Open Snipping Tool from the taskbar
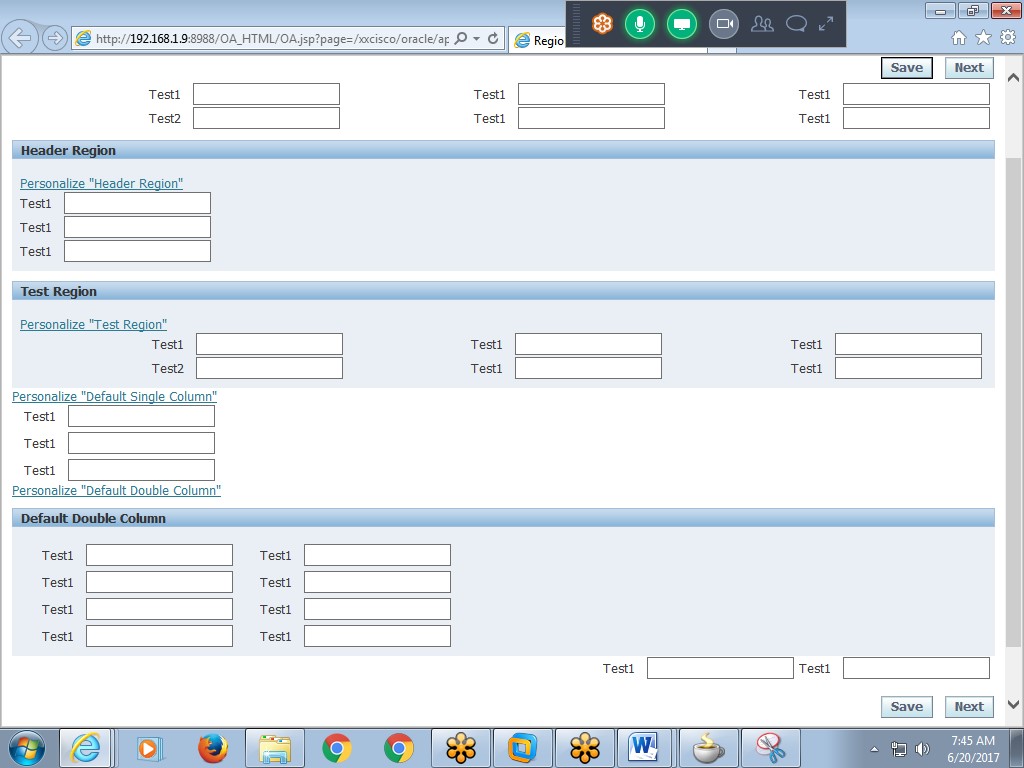 (x=770, y=747)
